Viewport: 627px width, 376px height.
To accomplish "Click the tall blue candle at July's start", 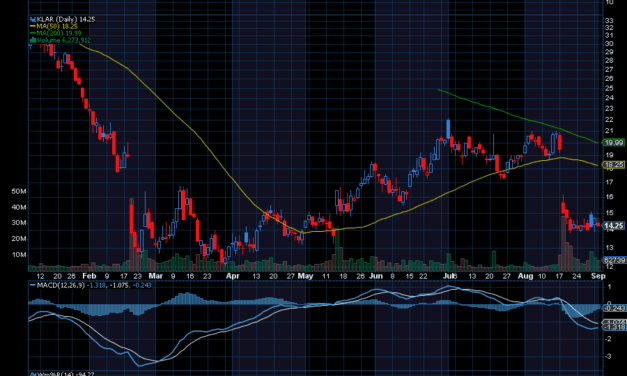I will click(448, 129).
